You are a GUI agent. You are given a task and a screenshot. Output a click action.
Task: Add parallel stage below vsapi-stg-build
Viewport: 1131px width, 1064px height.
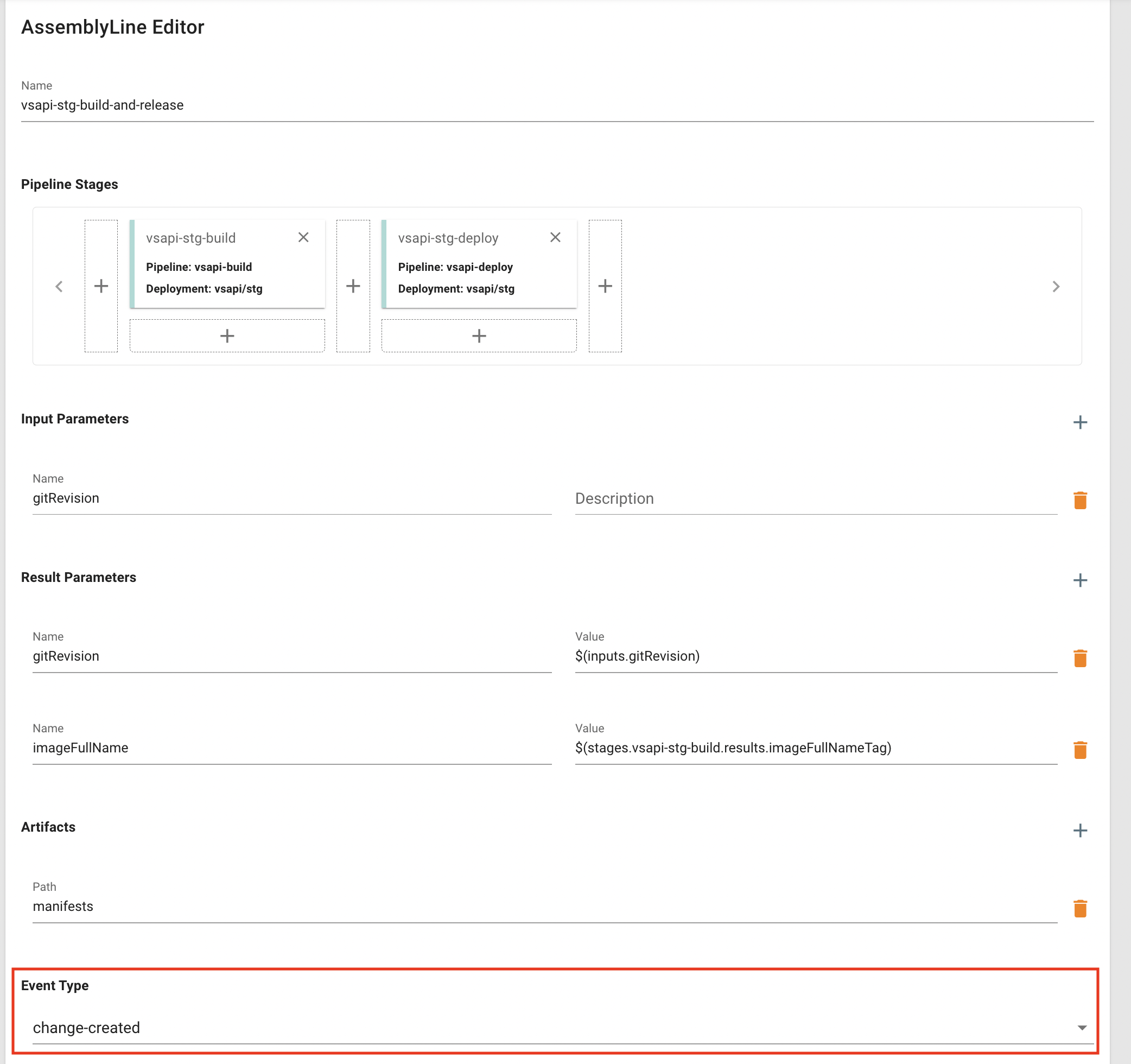[x=227, y=335]
